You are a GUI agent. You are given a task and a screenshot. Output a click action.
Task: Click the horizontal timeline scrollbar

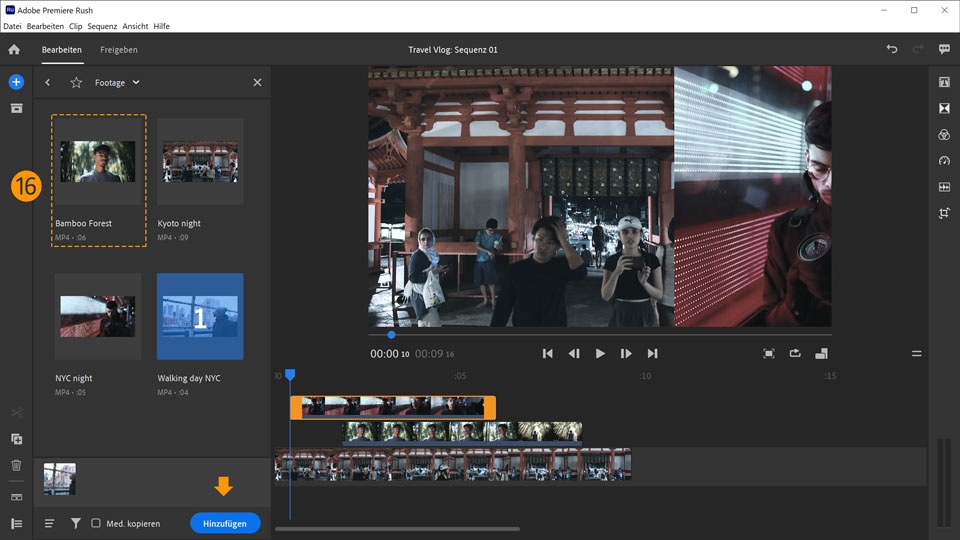click(397, 529)
